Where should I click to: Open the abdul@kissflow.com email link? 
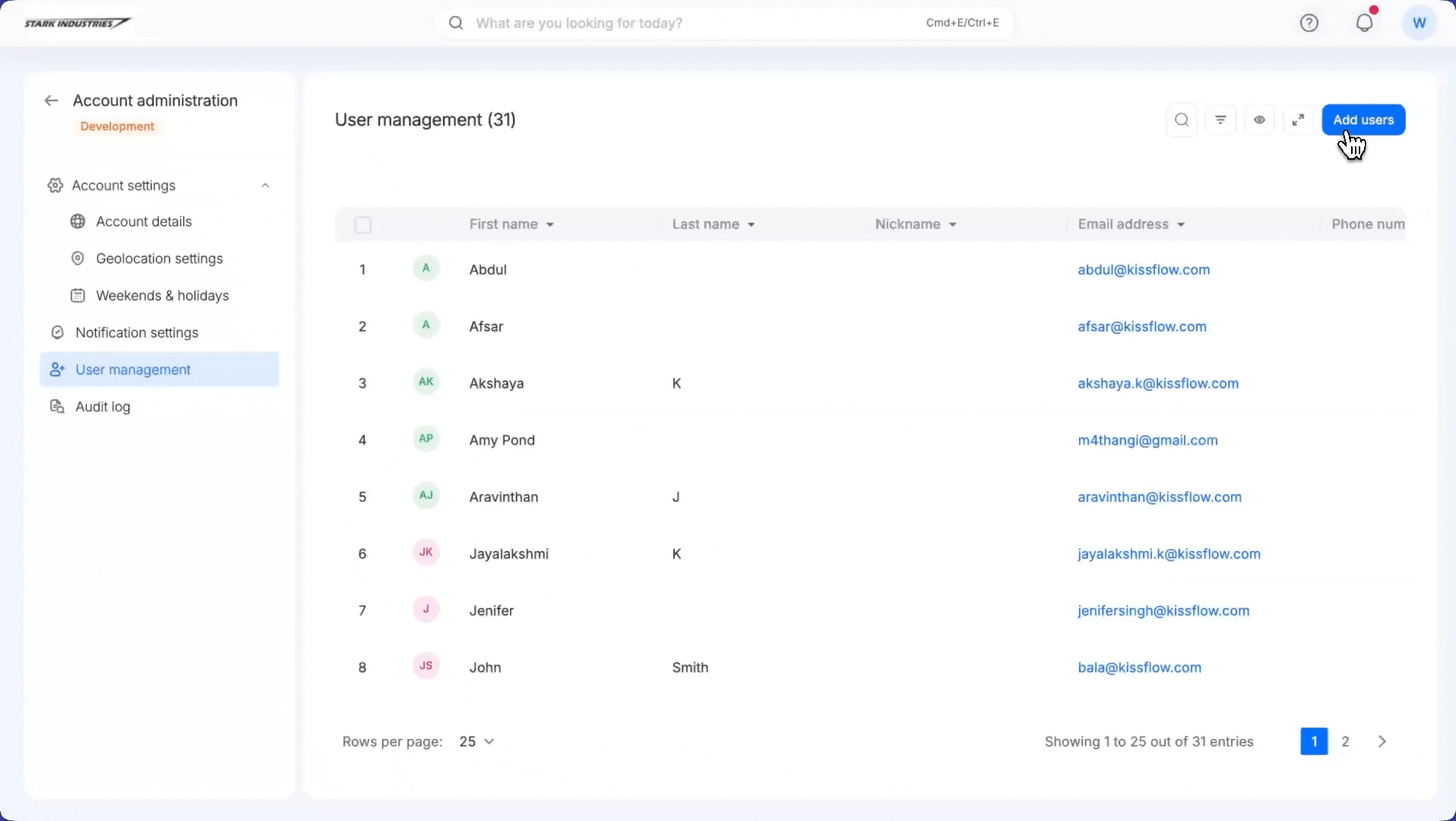[x=1144, y=270]
